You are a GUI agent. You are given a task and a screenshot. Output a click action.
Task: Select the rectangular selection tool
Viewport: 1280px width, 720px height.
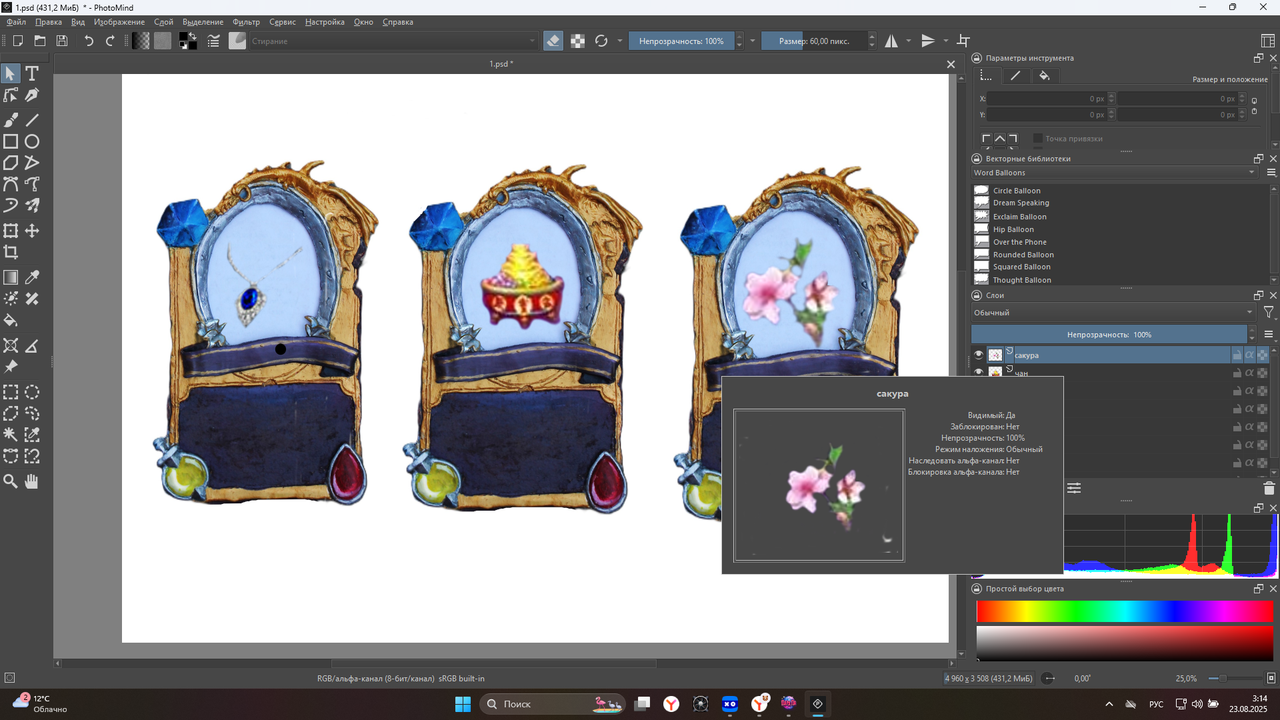pos(11,391)
